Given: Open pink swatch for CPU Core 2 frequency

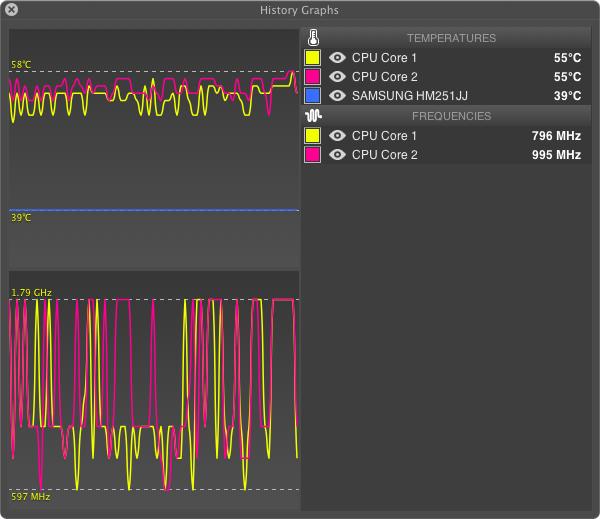Looking at the screenshot, I should click(312, 154).
